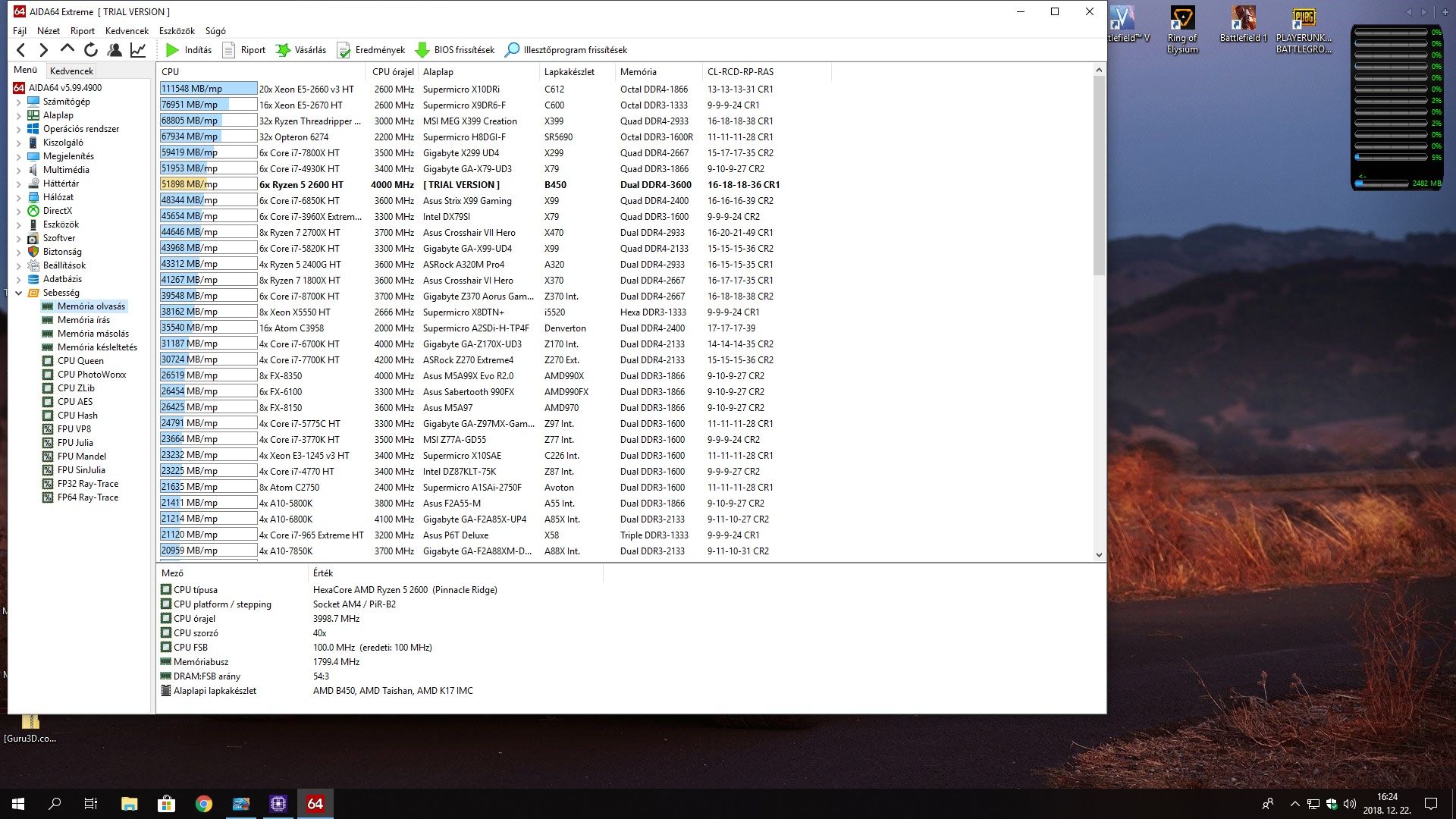Expand the Háttértár tree node
The image size is (1456, 819).
[19, 184]
